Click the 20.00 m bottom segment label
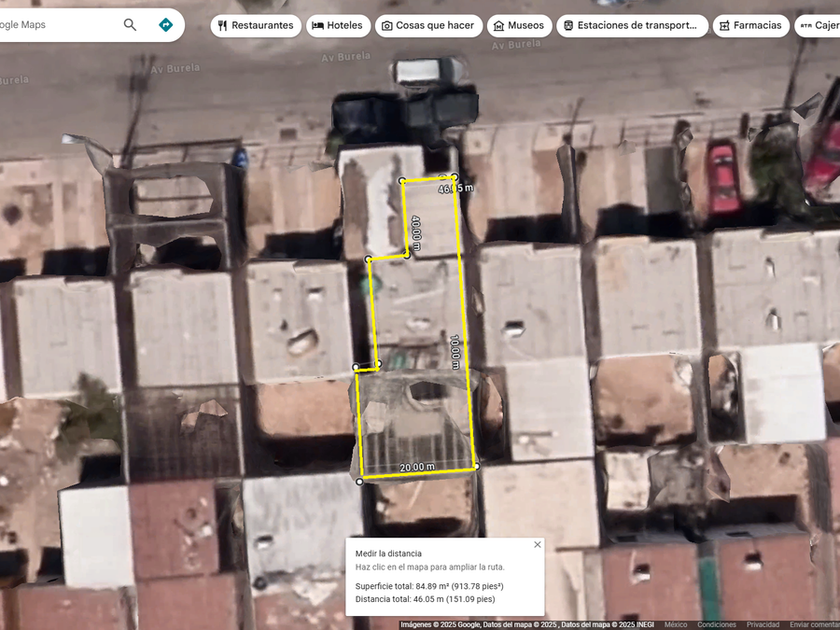The height and width of the screenshot is (630, 840). click(x=417, y=467)
